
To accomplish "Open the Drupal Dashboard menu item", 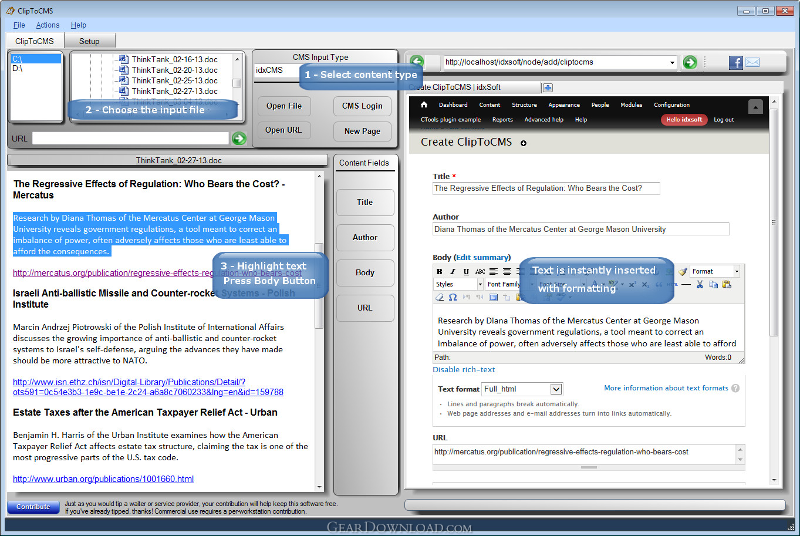I will click(x=453, y=105).
